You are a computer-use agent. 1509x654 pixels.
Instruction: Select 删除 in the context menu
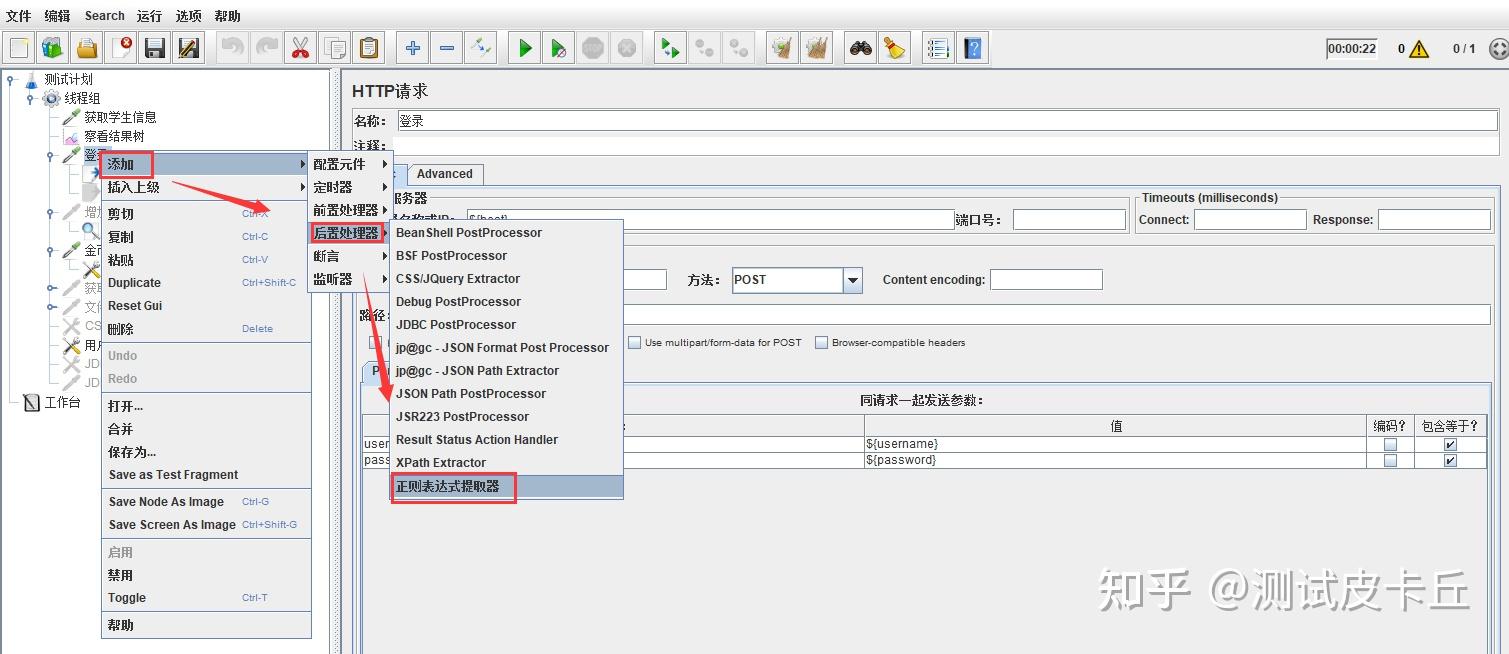coord(206,329)
